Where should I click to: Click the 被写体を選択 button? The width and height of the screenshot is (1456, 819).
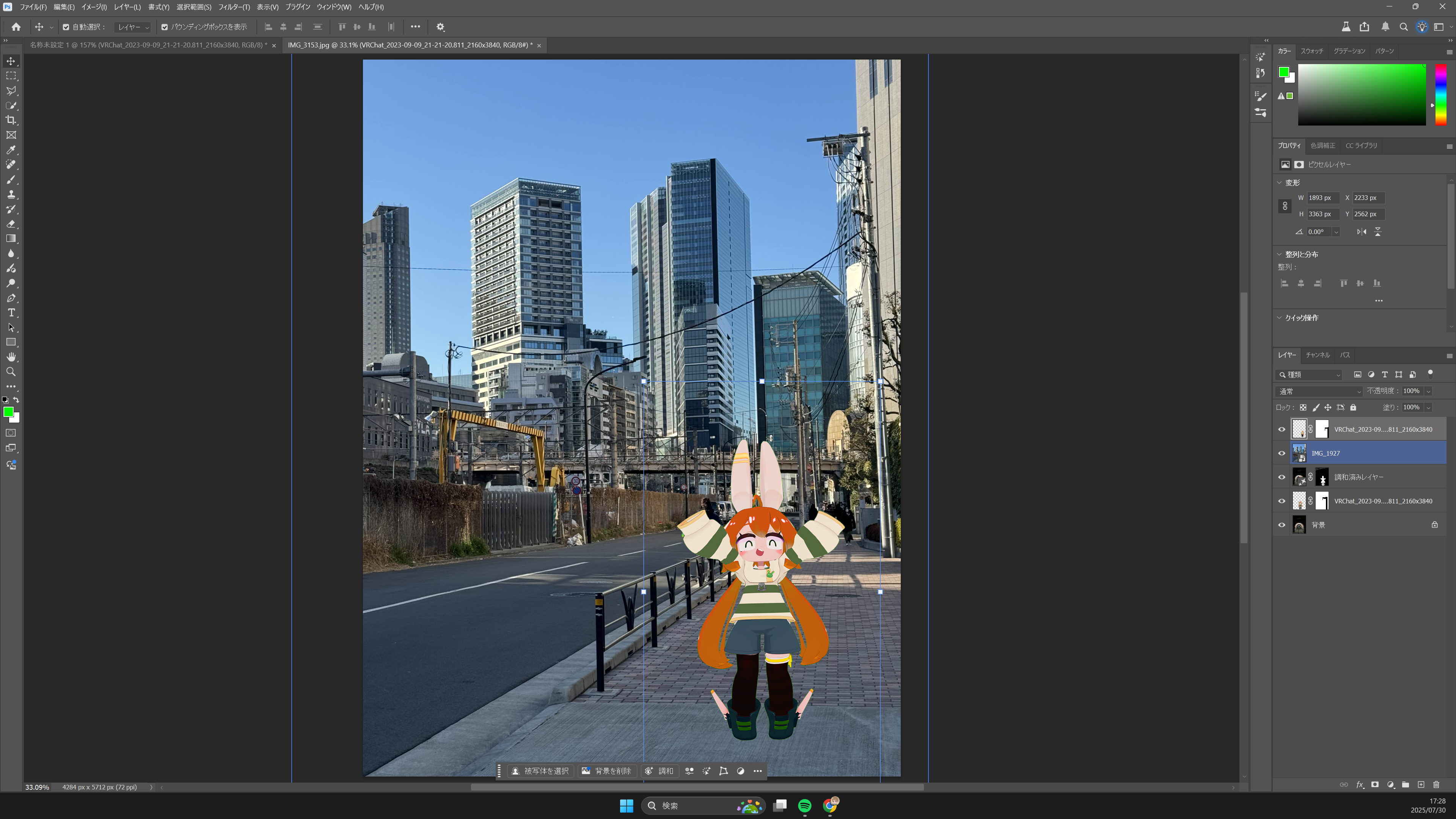coord(540,771)
